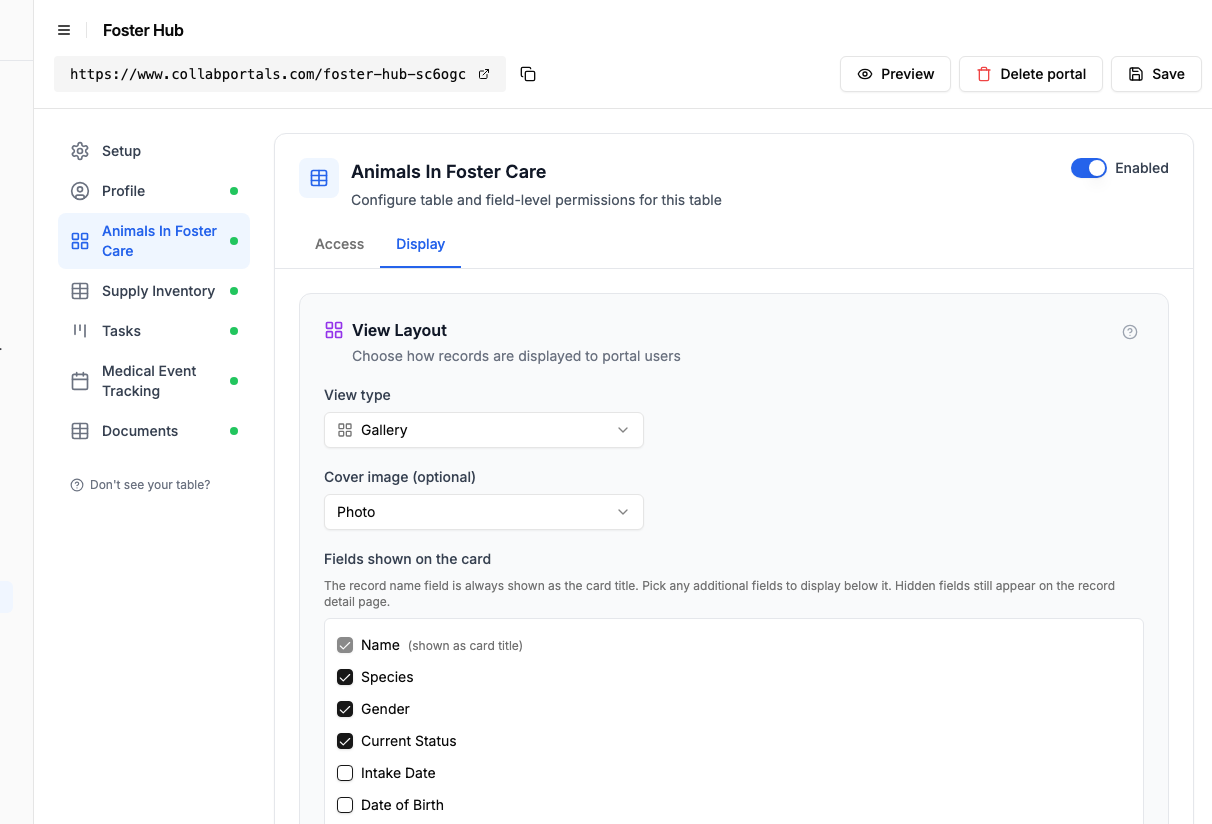Go to Supply Inventory in sidebar
The height and width of the screenshot is (824, 1212).
[154, 291]
